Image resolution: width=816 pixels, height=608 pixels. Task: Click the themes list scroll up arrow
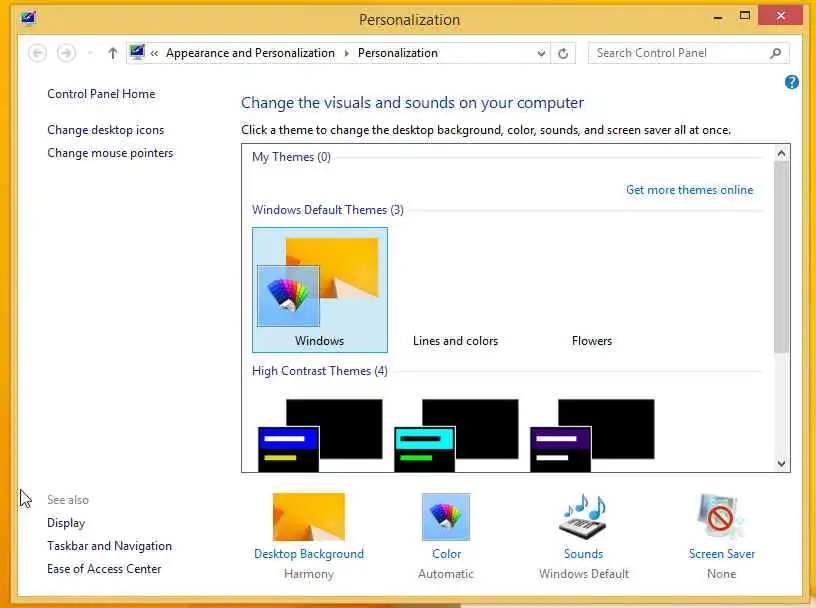click(x=781, y=153)
